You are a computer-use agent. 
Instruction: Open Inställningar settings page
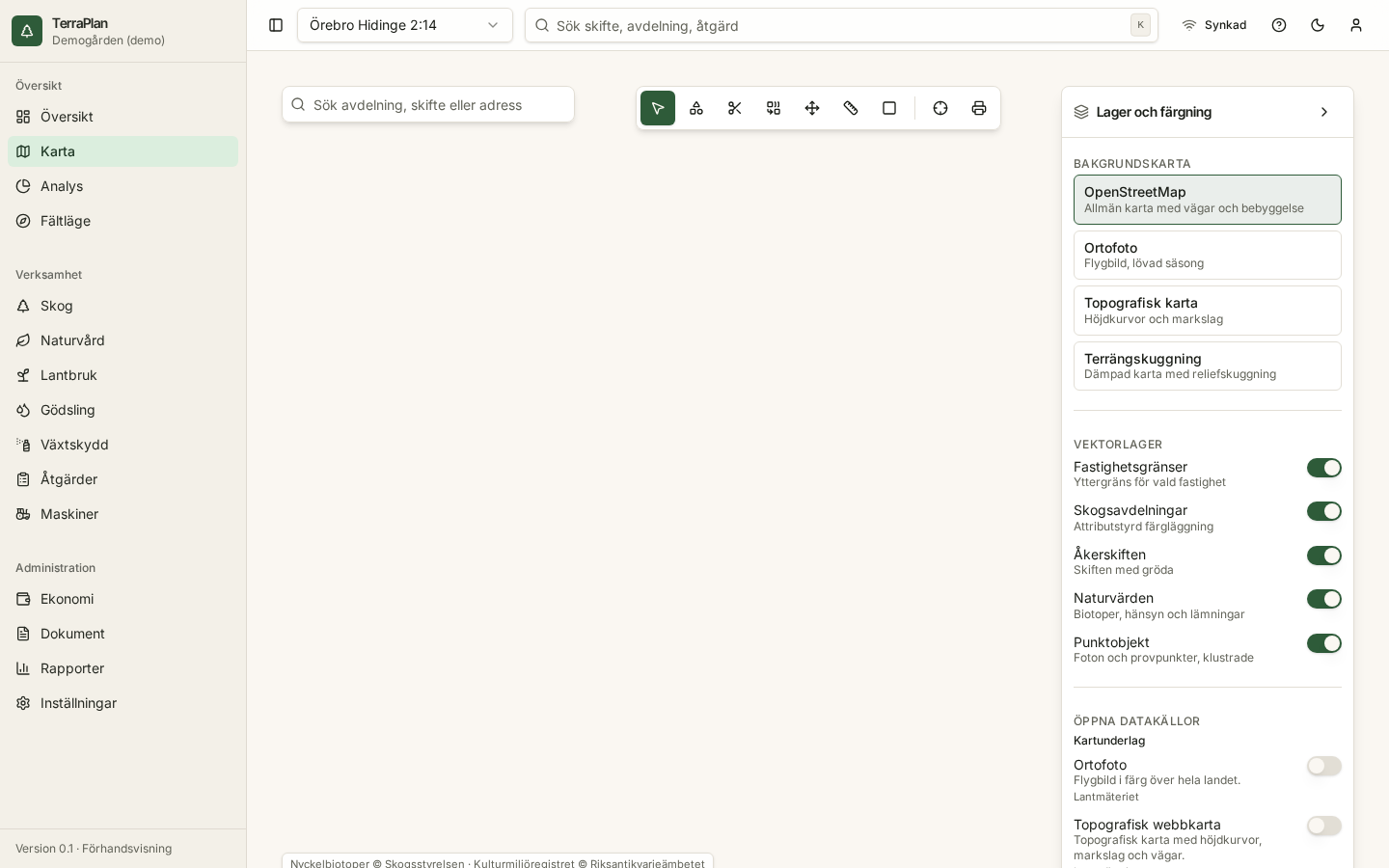[123, 703]
